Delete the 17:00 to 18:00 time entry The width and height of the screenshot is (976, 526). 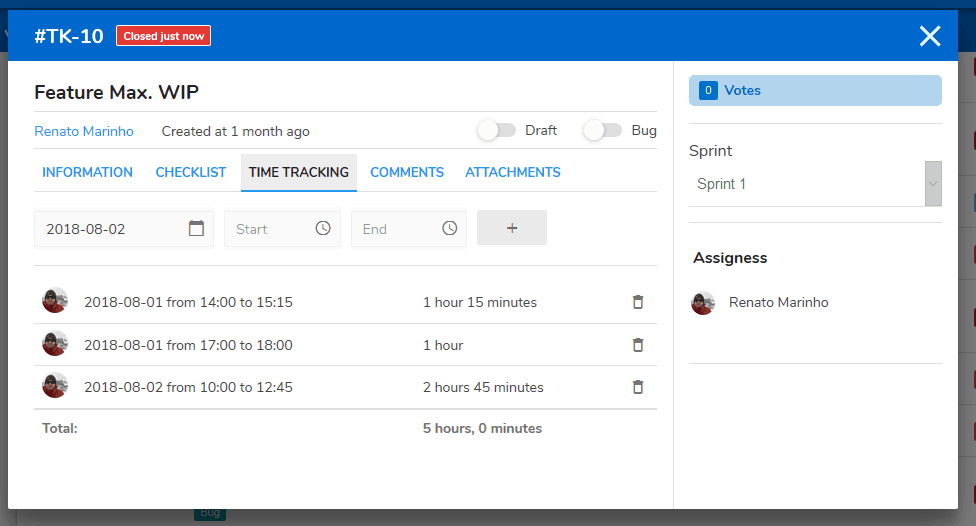tap(638, 345)
